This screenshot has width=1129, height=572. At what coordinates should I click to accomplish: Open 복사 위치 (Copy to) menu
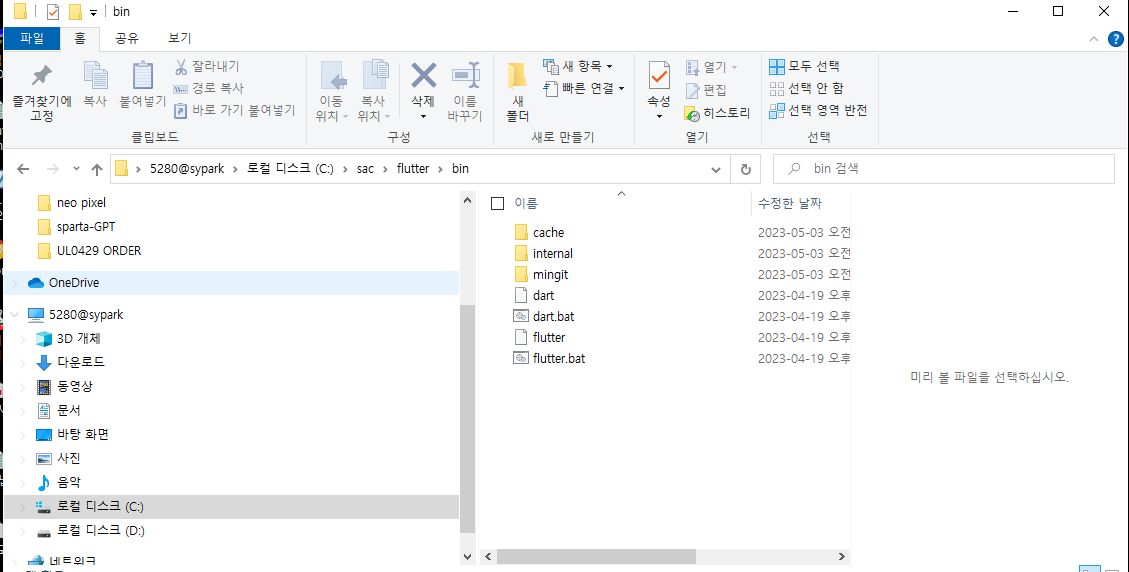point(374,92)
